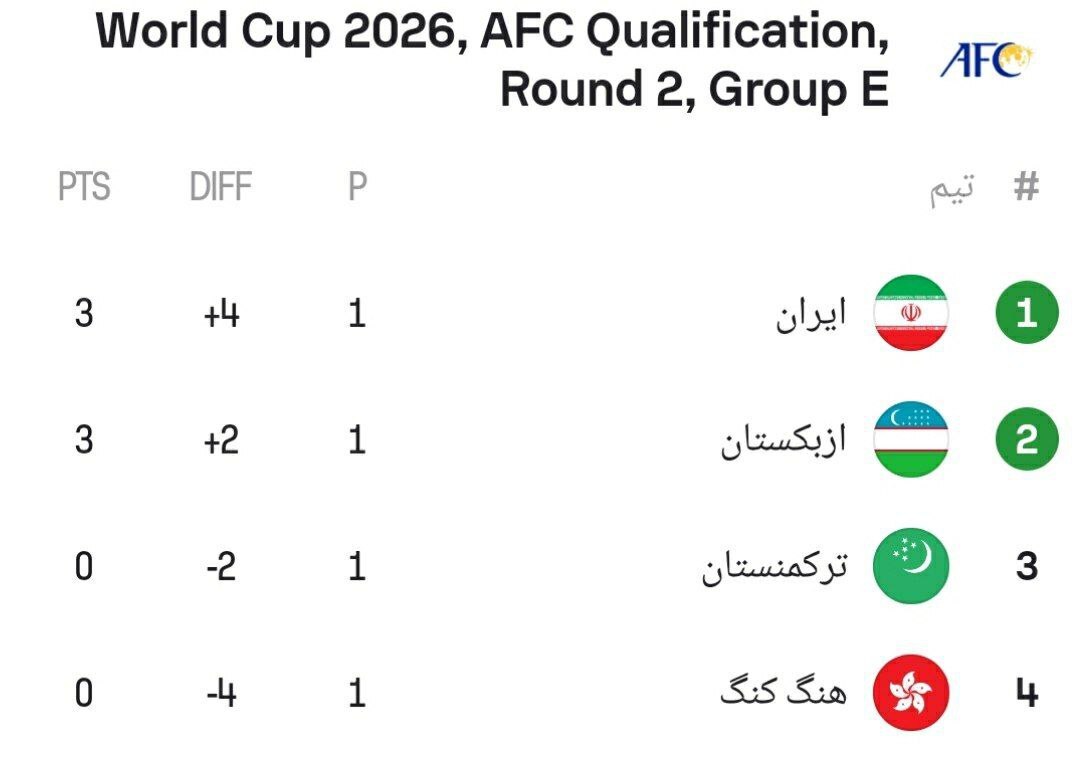Image resolution: width=1080 pixels, height=766 pixels.
Task: Click the green rank 2 badge
Action: pos(1026,441)
